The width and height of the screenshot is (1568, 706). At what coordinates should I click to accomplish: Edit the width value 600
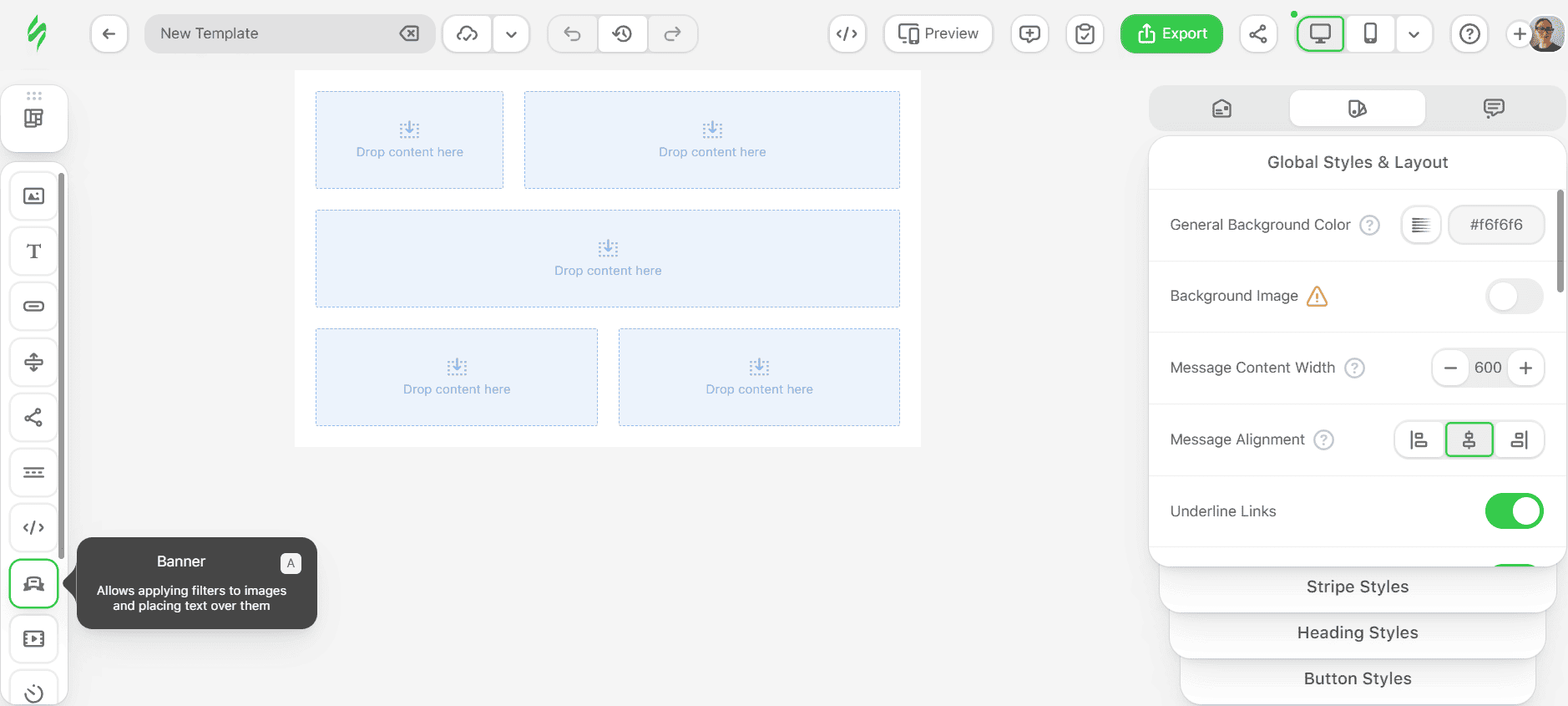[x=1488, y=368]
